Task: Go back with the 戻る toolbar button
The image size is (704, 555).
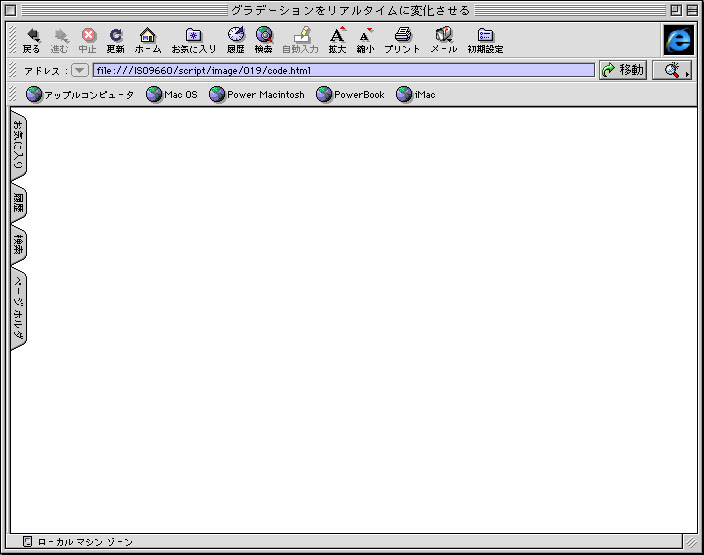Action: (32, 40)
